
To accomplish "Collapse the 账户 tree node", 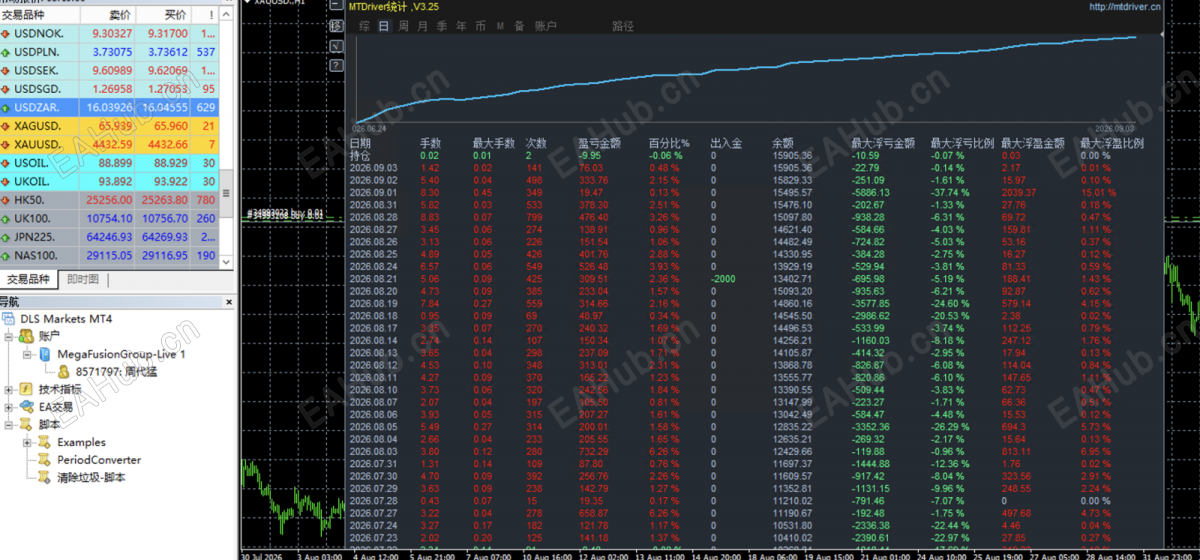I will 8,337.
